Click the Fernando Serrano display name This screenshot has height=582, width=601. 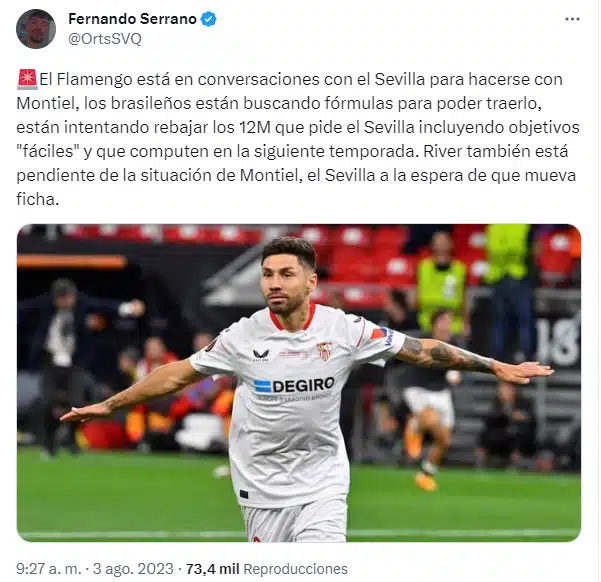(132, 19)
